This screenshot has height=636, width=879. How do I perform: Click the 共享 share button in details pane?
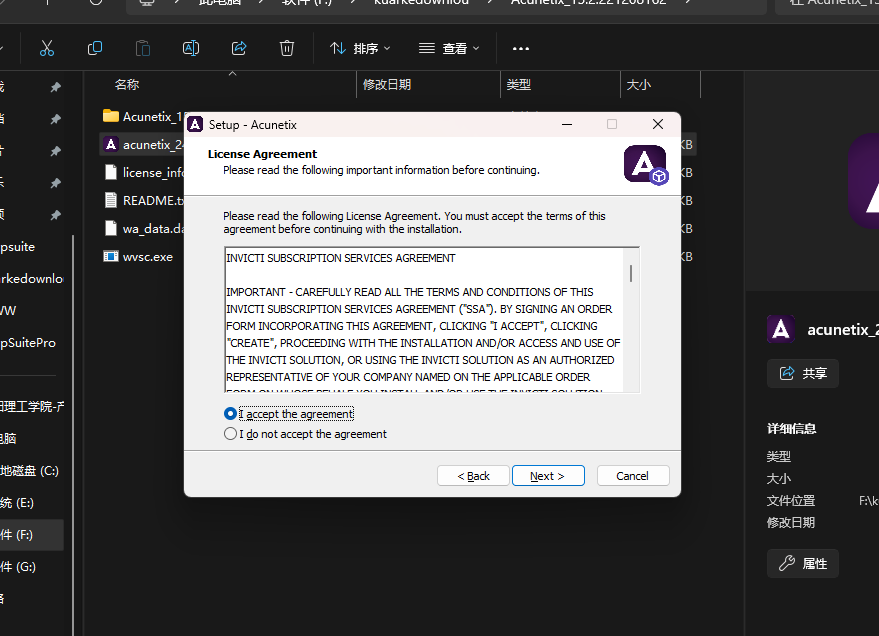(x=803, y=373)
